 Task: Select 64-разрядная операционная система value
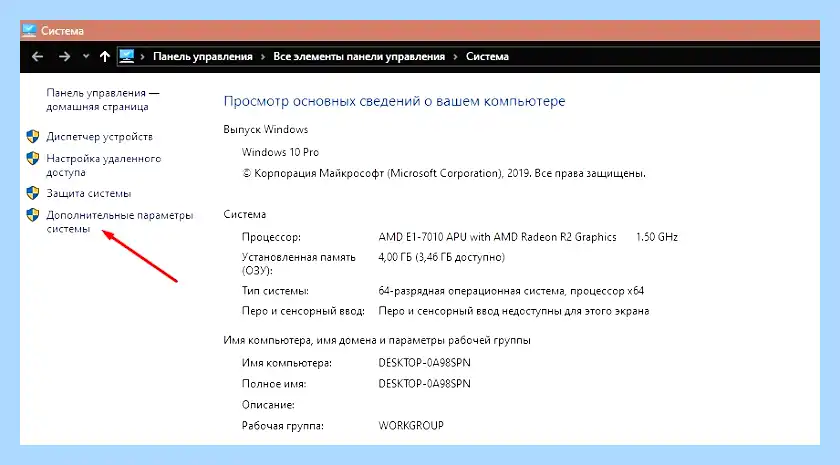coord(511,291)
